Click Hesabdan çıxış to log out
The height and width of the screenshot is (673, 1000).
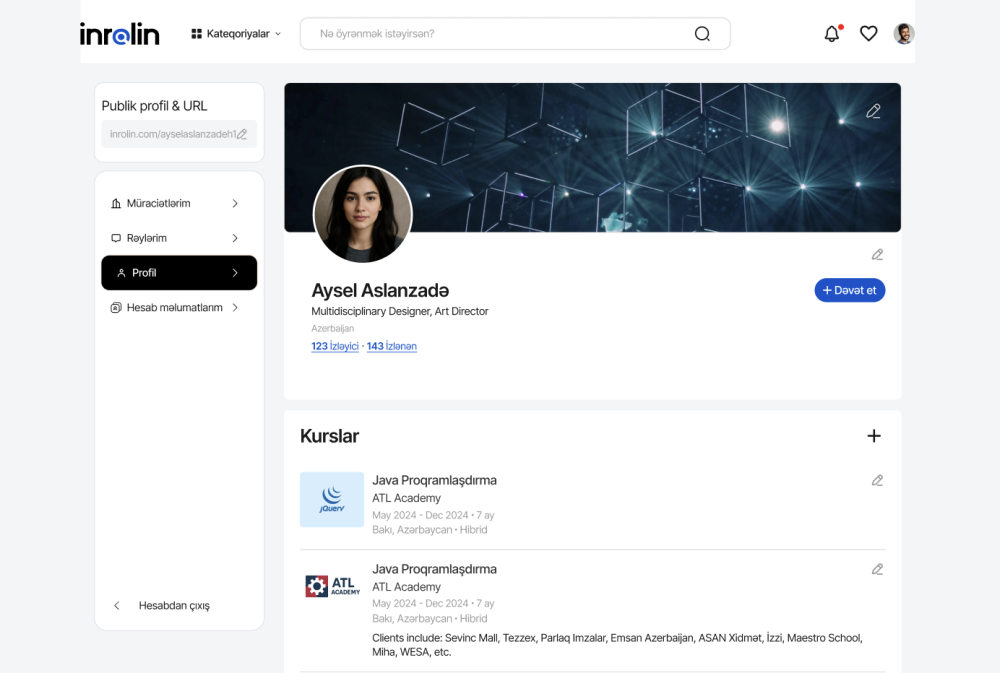point(174,606)
